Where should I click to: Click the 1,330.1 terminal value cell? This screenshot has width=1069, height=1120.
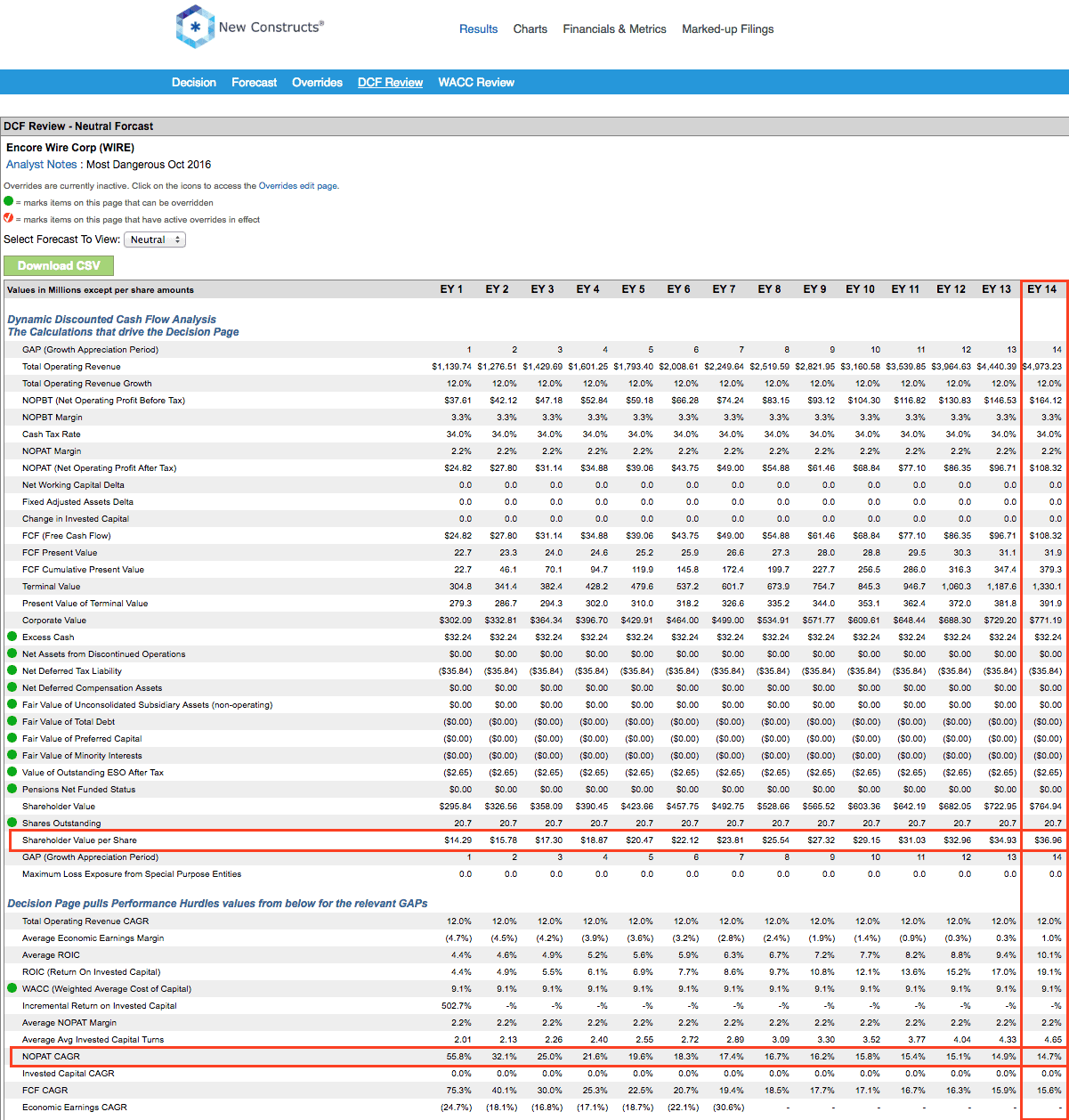coord(1047,587)
